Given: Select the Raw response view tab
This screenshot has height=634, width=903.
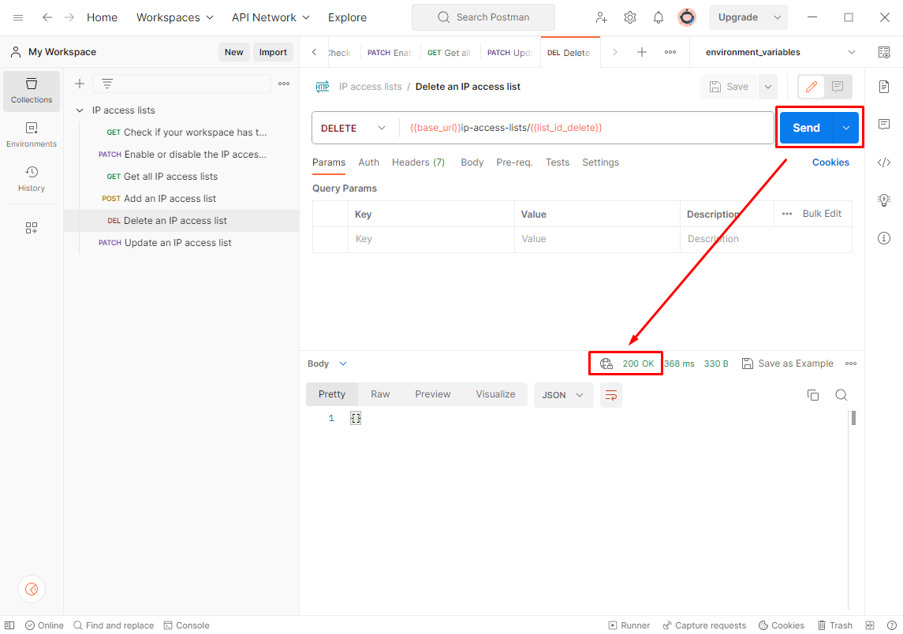Looking at the screenshot, I should tap(380, 394).
